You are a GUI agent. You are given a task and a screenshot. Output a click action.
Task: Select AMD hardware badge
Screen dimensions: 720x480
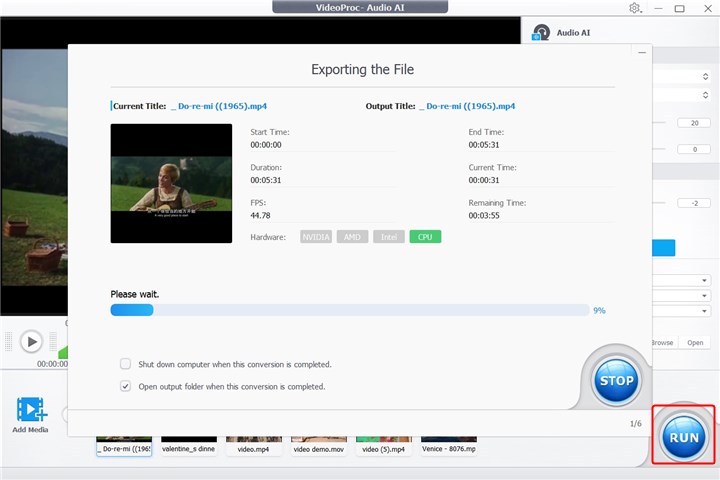point(352,237)
